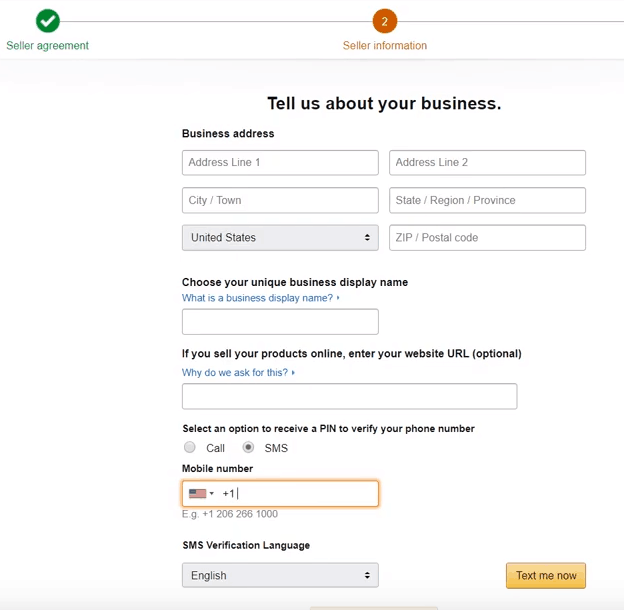Viewport: 624px width, 610px height.
Task: Click the business display name text box
Action: pos(280,322)
